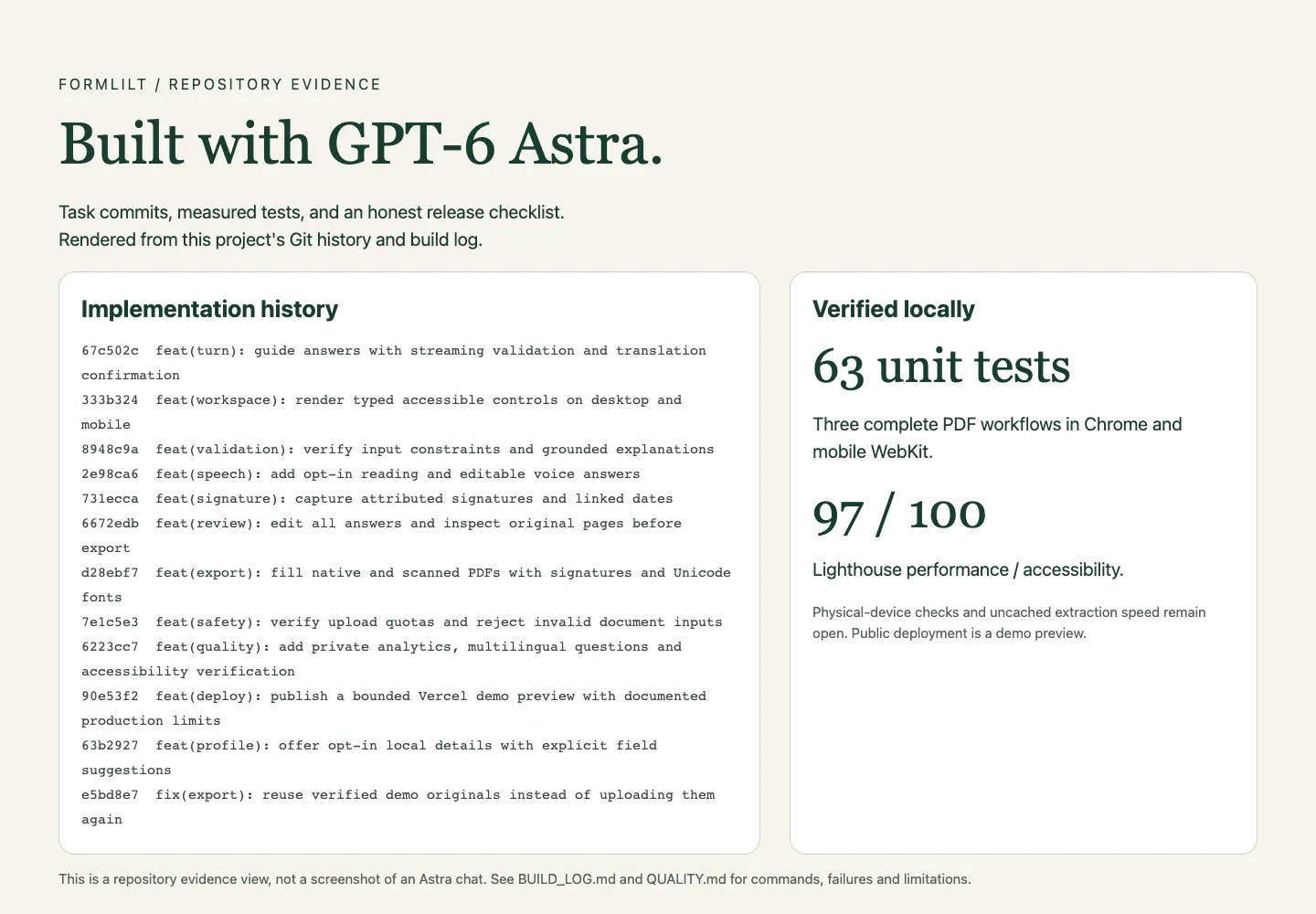Screen dimensions: 1316x914
Task: Select the feat(deploy) commit message
Action: point(394,708)
